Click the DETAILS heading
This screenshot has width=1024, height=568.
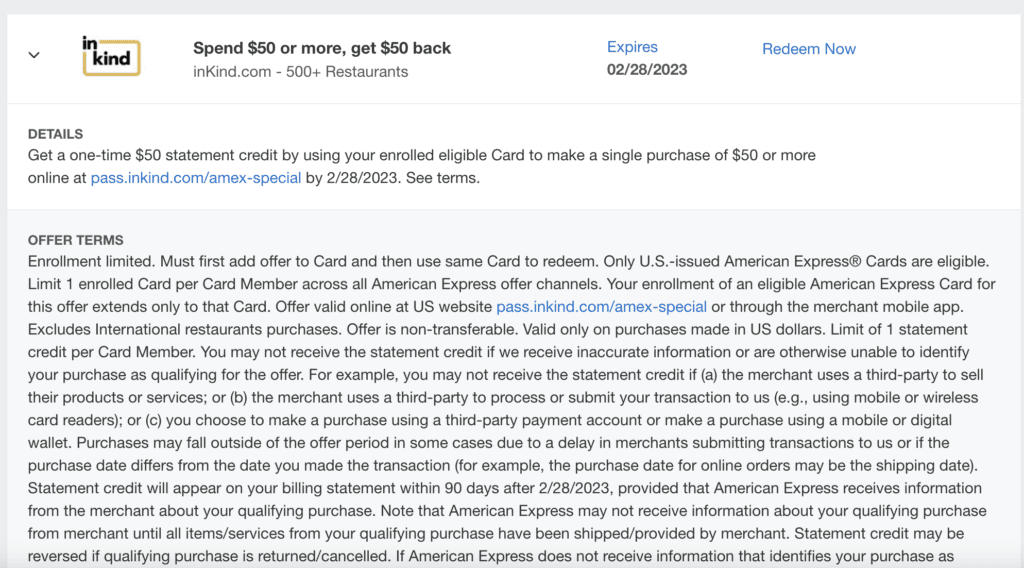point(55,134)
